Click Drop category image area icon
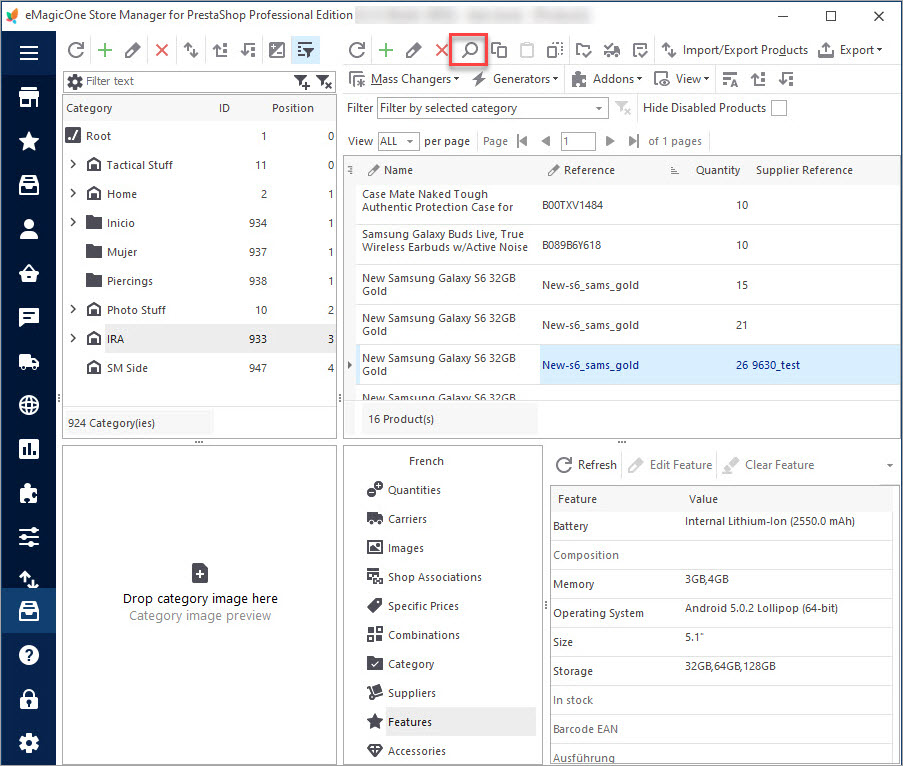 click(x=199, y=573)
